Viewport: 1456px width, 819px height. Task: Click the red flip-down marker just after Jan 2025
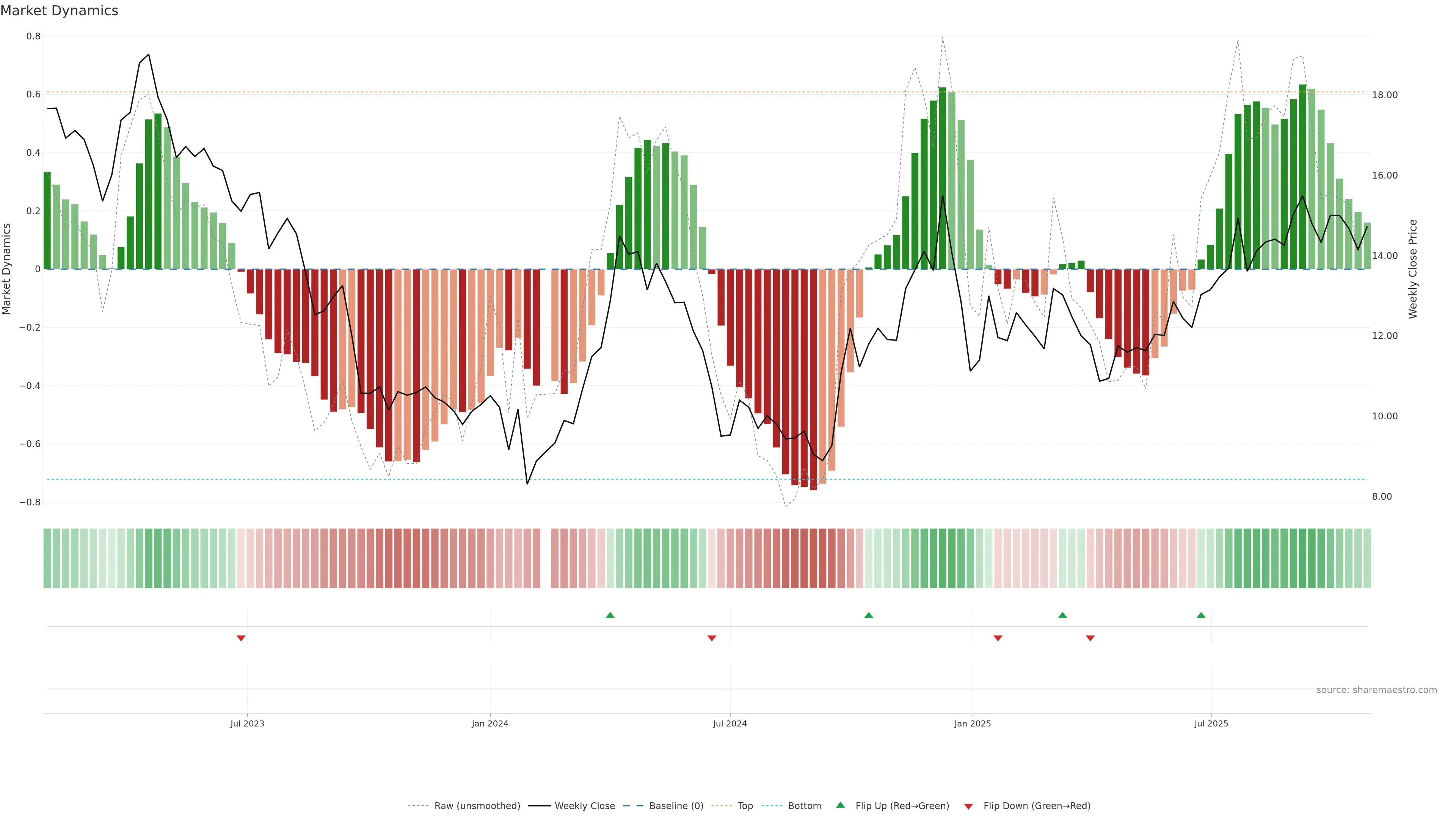[998, 638]
